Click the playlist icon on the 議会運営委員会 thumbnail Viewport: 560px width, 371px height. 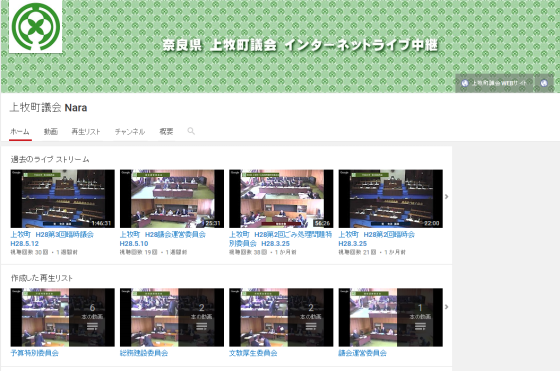420,326
